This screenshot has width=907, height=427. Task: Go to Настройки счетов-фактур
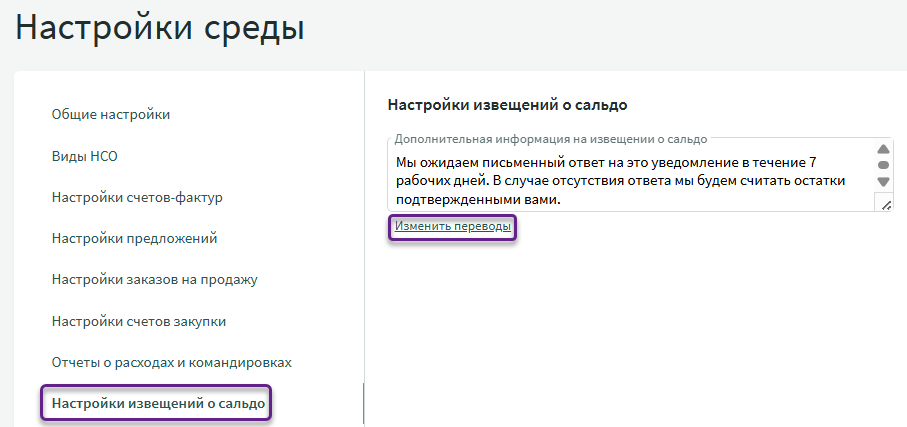pos(137,197)
